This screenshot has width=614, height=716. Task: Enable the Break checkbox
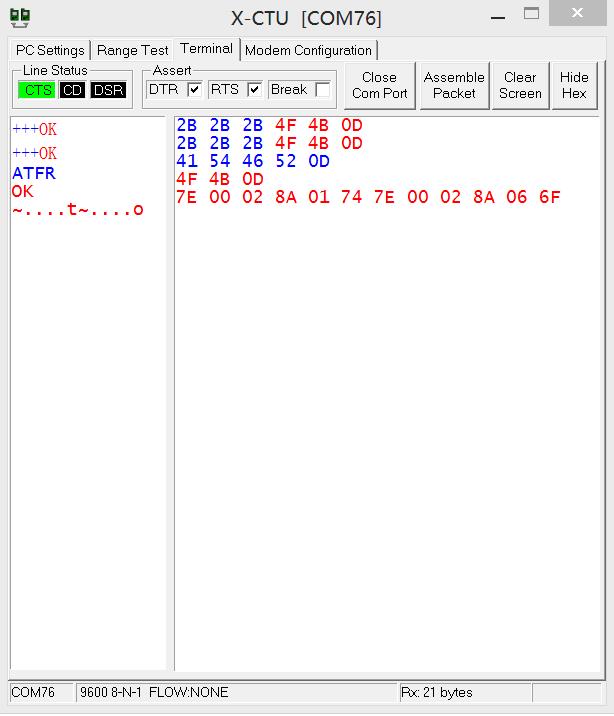[x=322, y=89]
